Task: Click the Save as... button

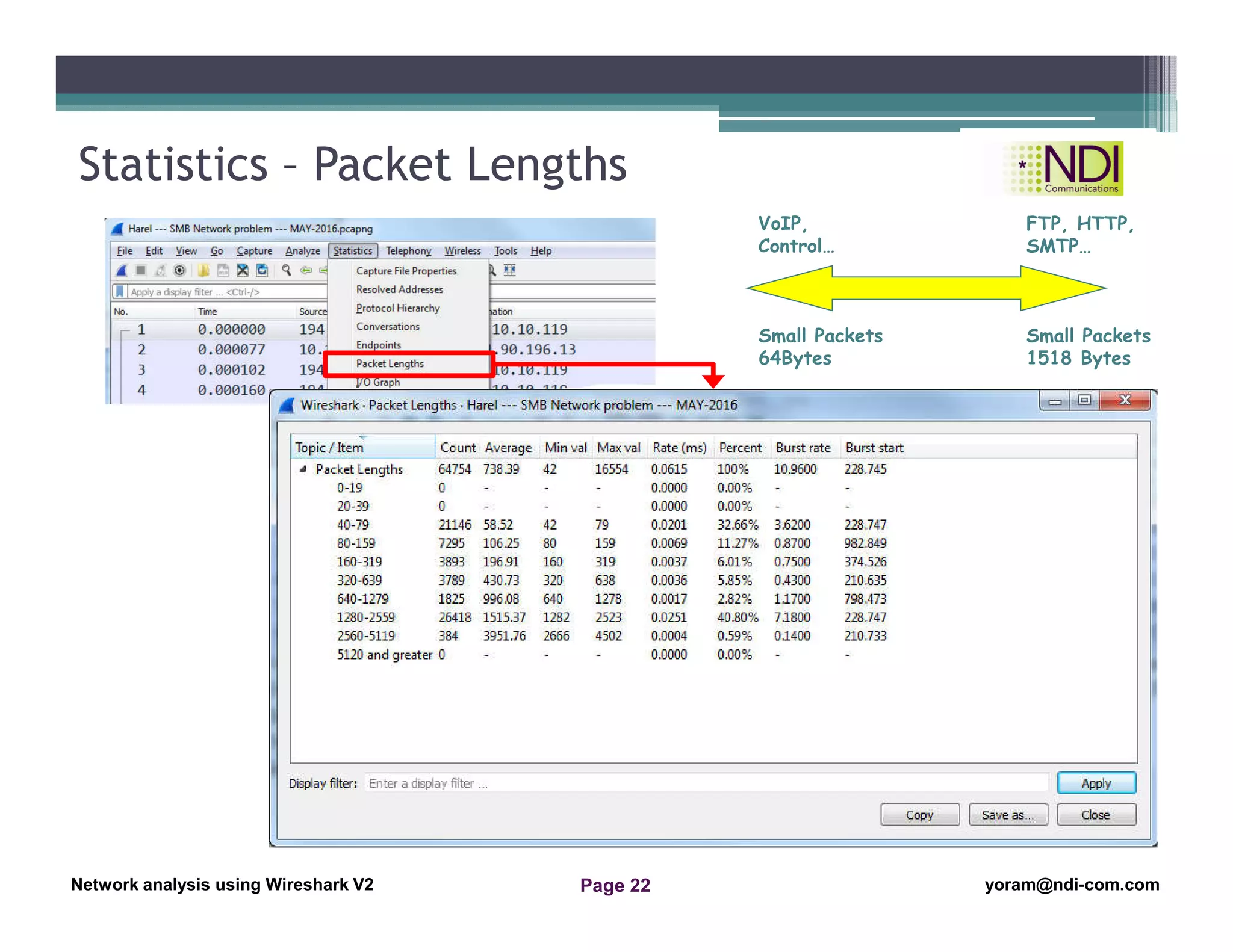Action: tap(1008, 815)
